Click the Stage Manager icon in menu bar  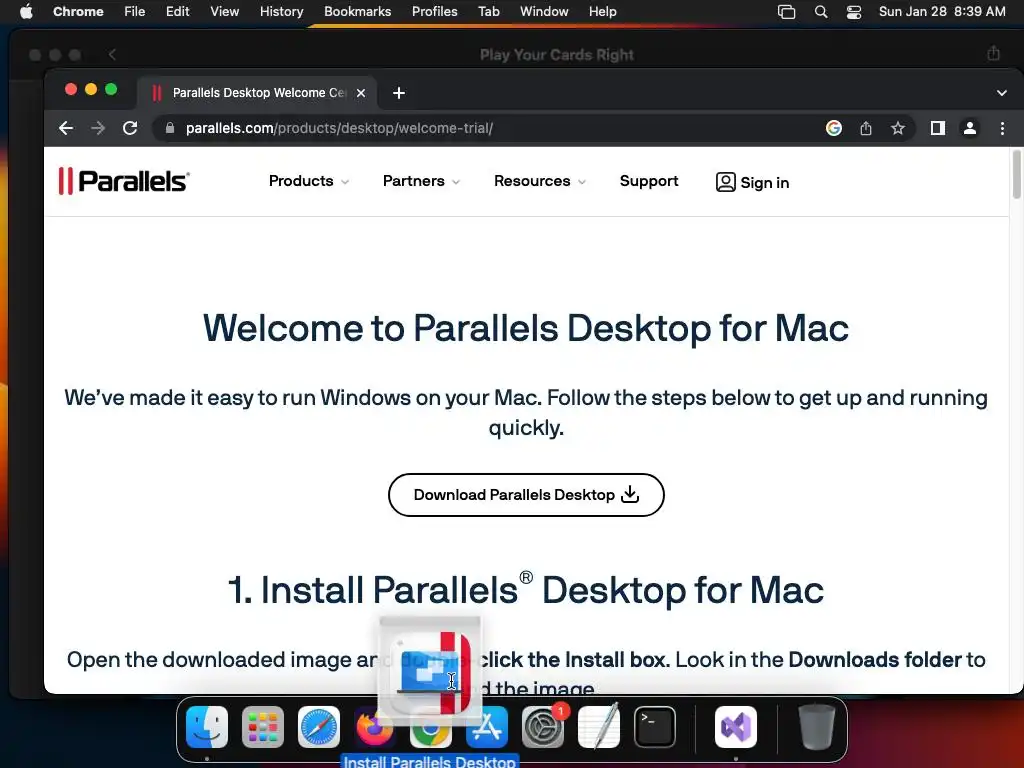click(x=786, y=11)
